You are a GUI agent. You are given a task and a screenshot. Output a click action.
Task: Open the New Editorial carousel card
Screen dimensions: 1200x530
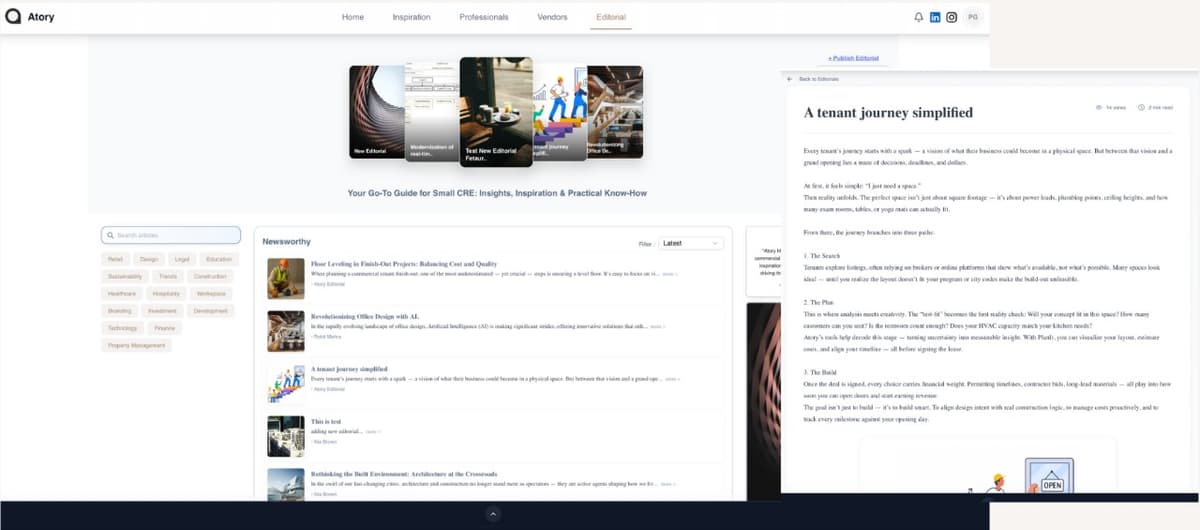(376, 112)
